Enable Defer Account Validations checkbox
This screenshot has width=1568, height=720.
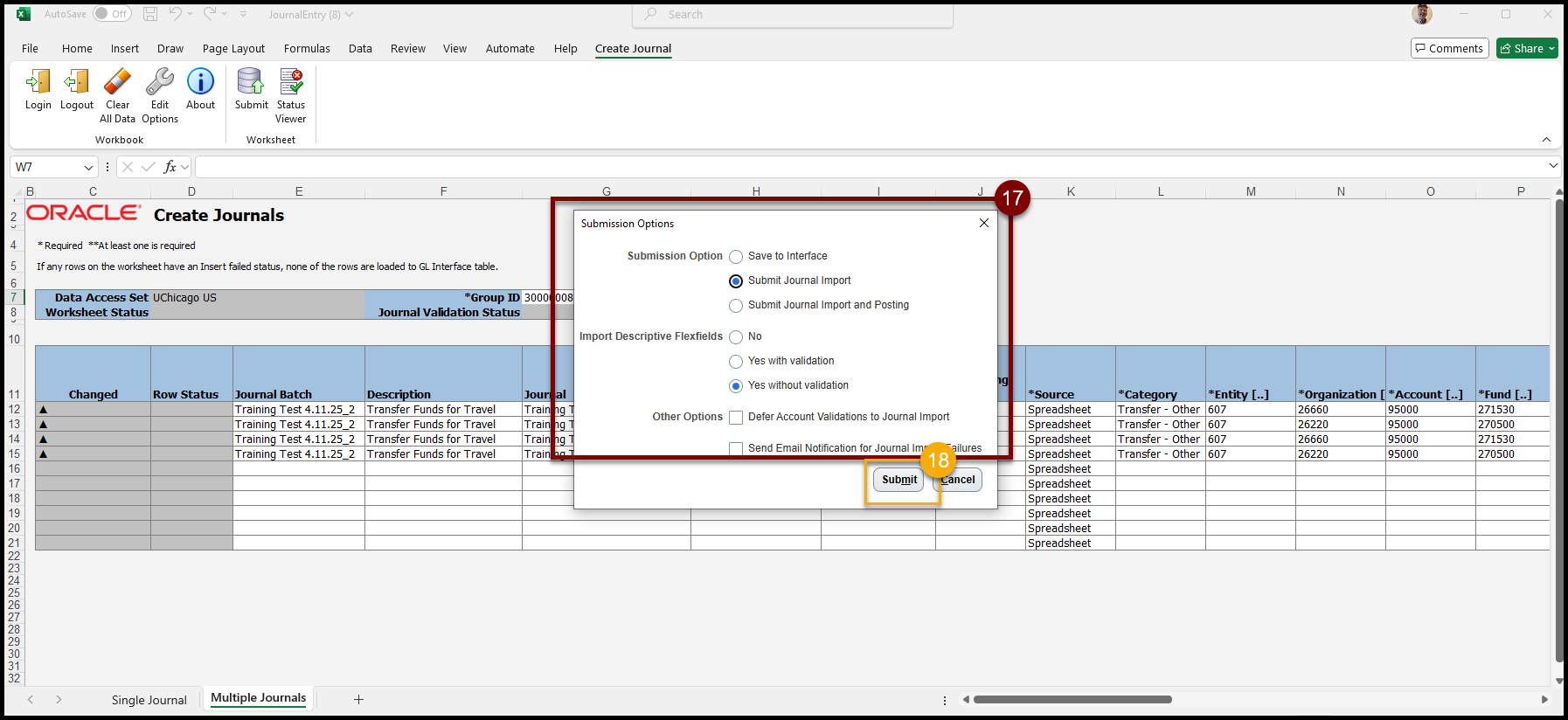736,418
